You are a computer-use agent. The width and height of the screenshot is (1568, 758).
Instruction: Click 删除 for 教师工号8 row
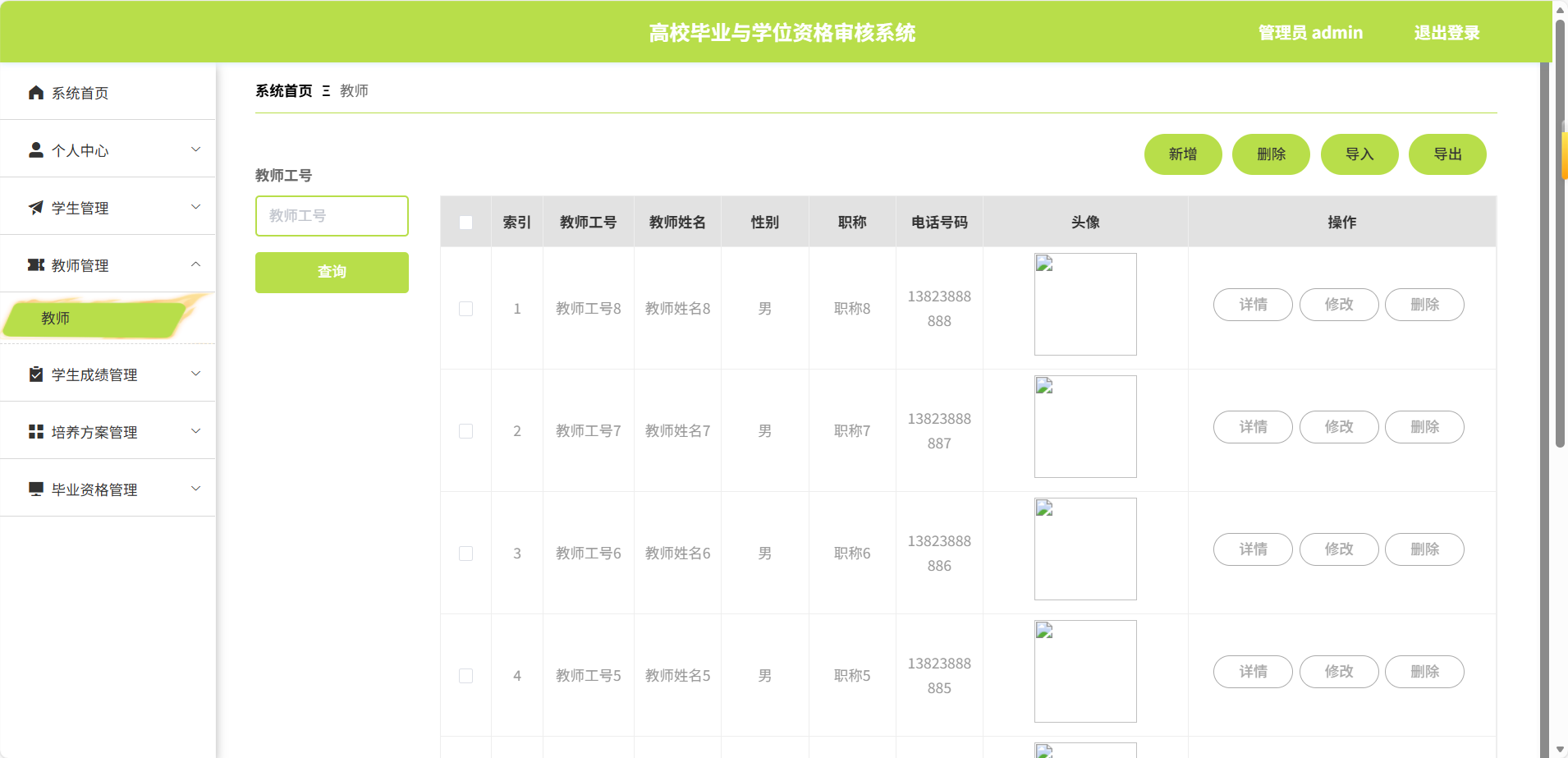click(x=1424, y=305)
